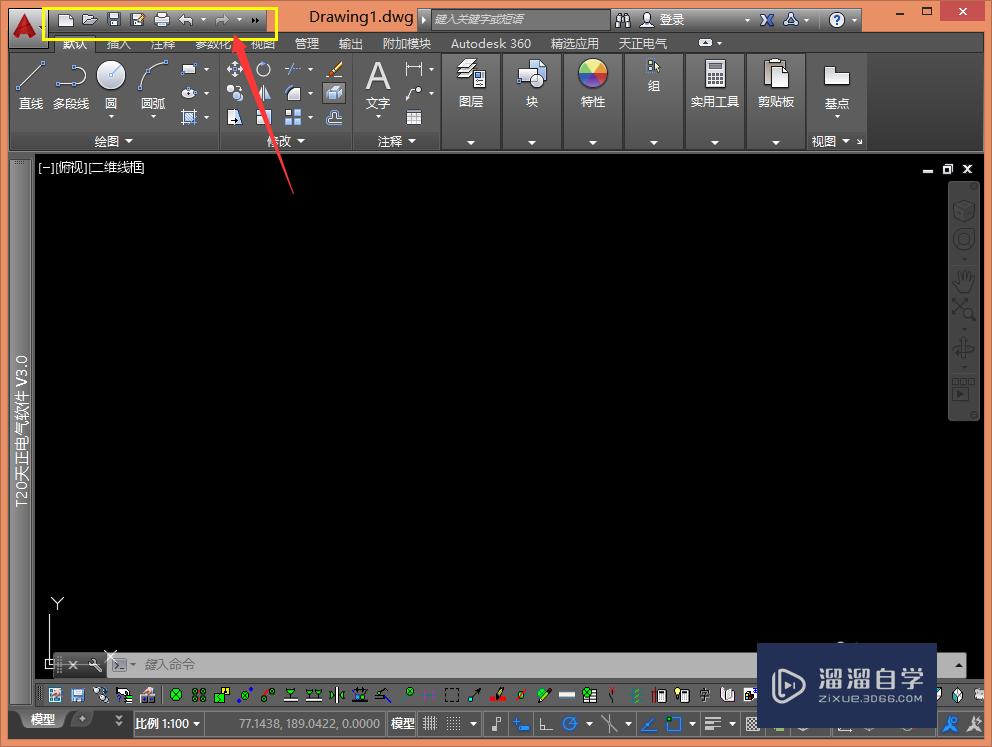Use the Mirror tool

coord(263,93)
